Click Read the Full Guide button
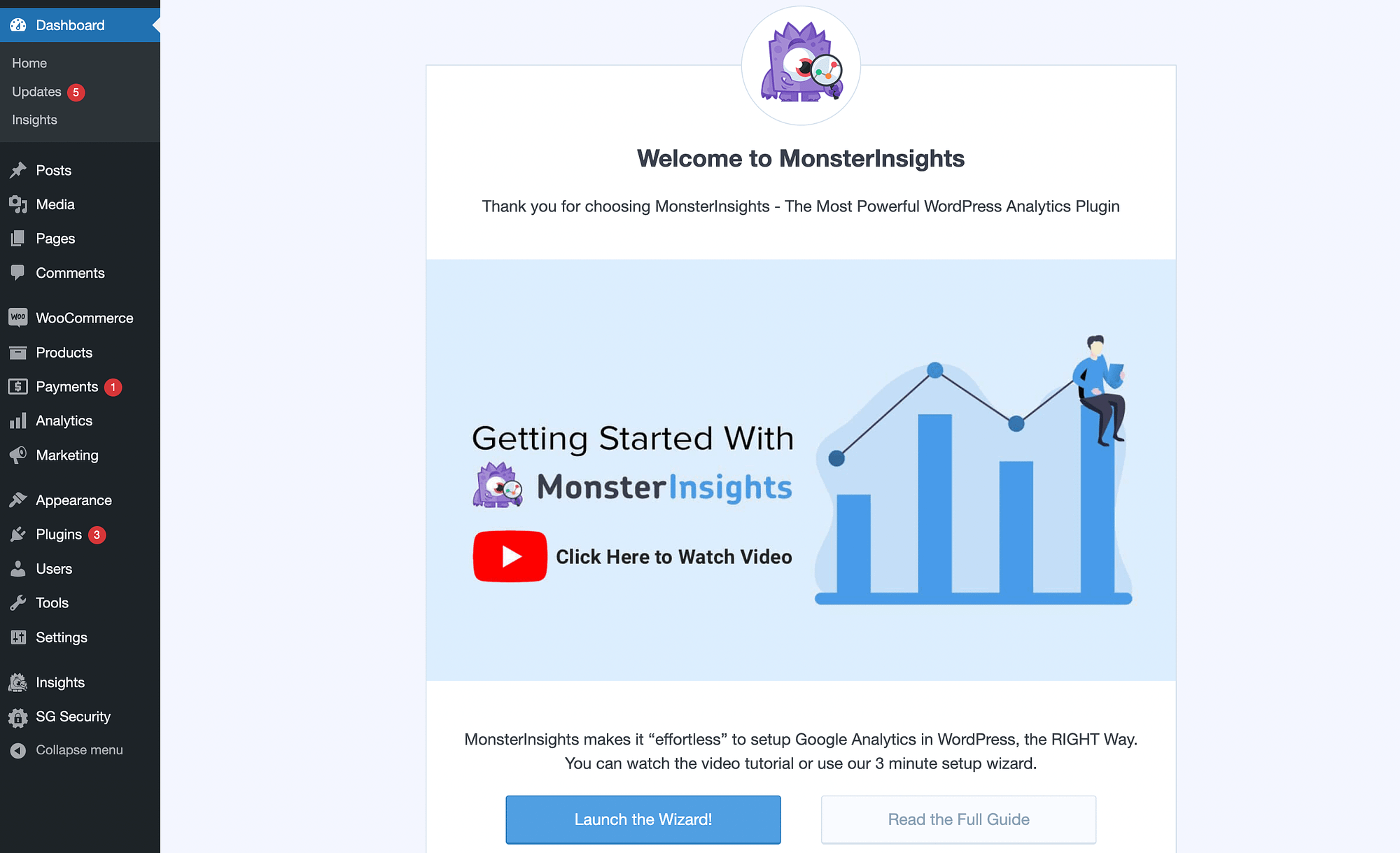This screenshot has height=853, width=1400. [x=958, y=818]
